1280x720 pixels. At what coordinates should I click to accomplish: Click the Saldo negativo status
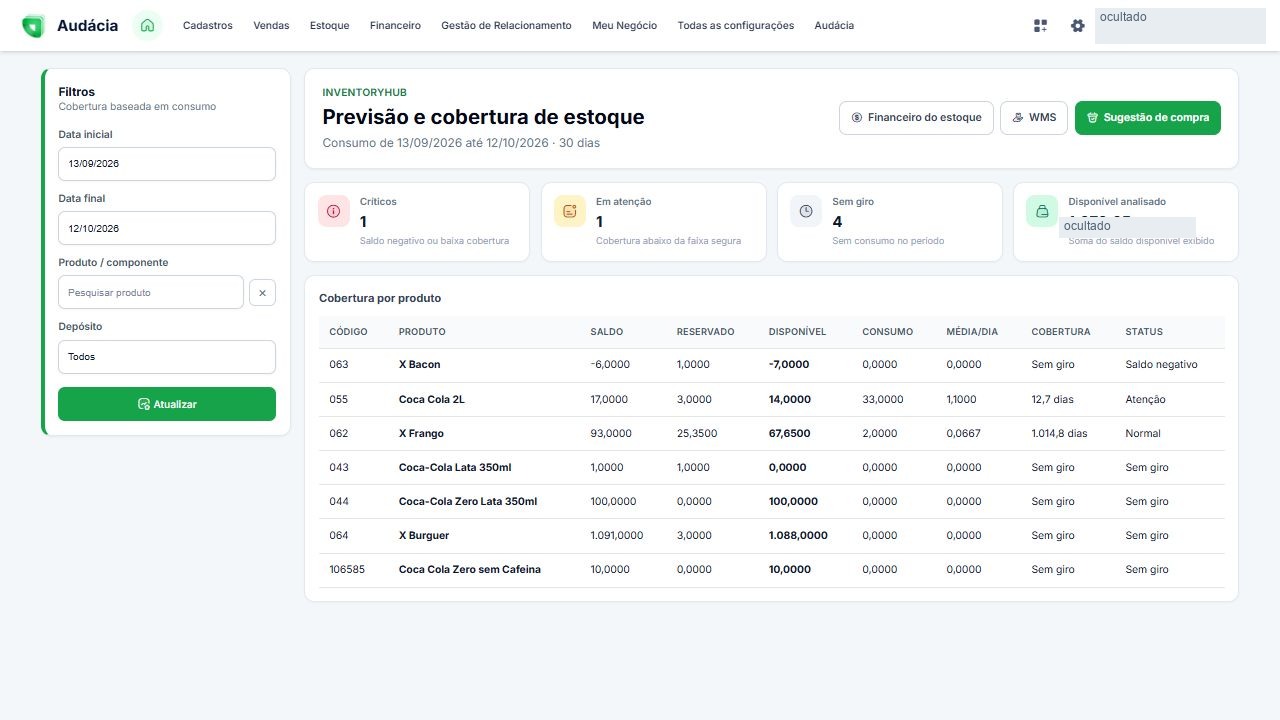pos(1161,365)
